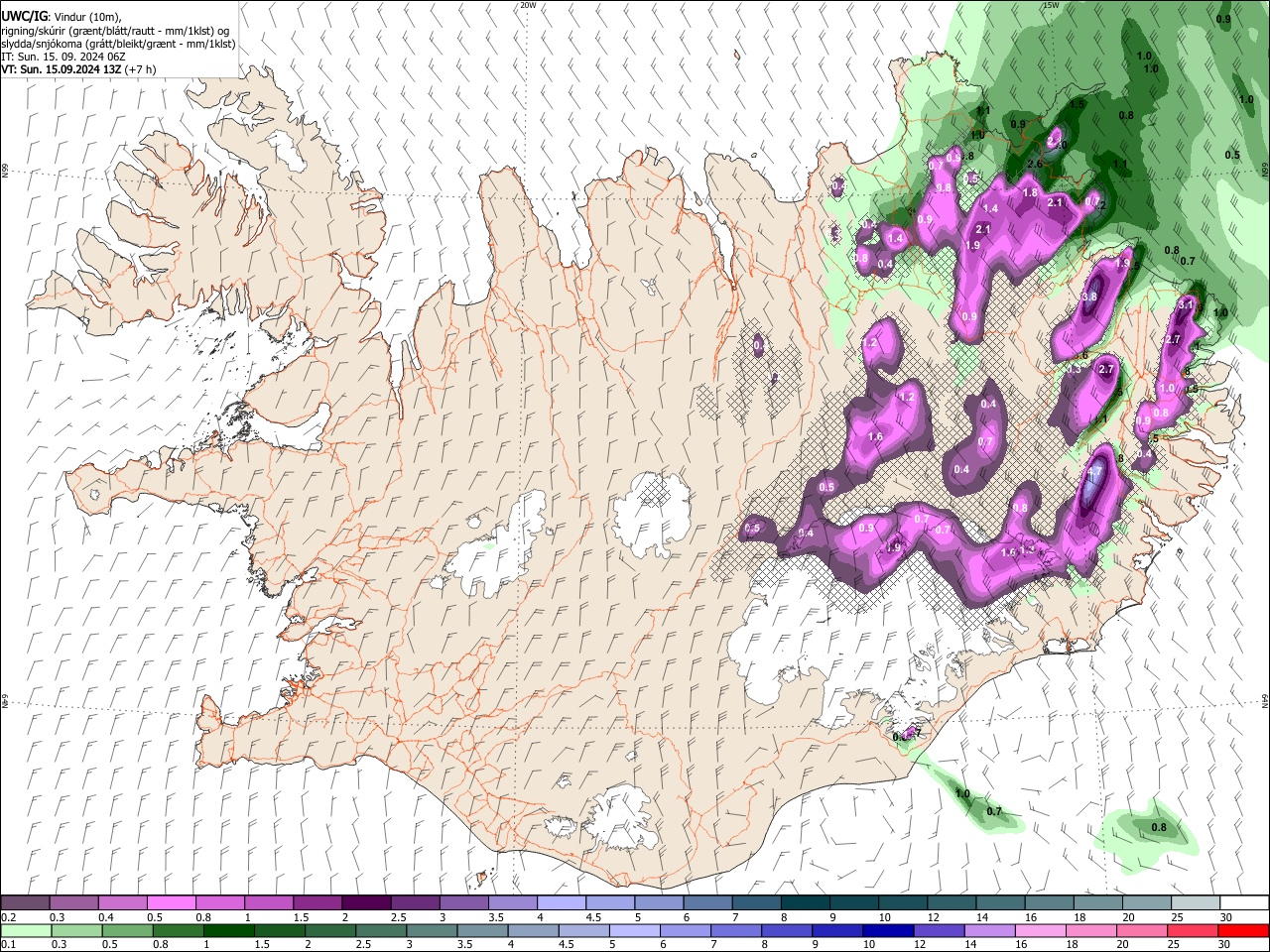Screen dimensions: 1270x952
Task: Select the bright red swatch after 30 in the bottom scale
Action: 1243,931
